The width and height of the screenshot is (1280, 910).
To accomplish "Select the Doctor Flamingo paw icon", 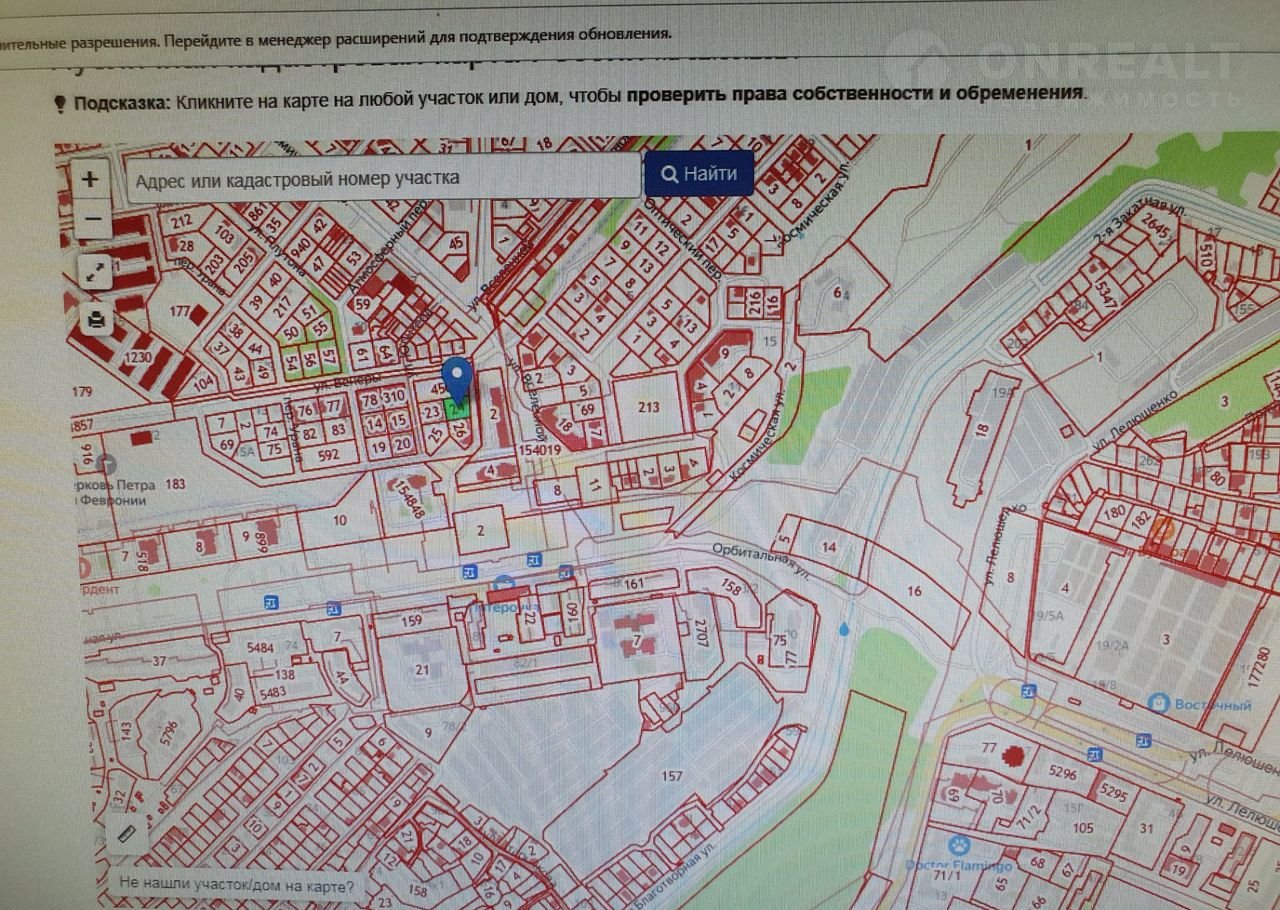I will [960, 844].
